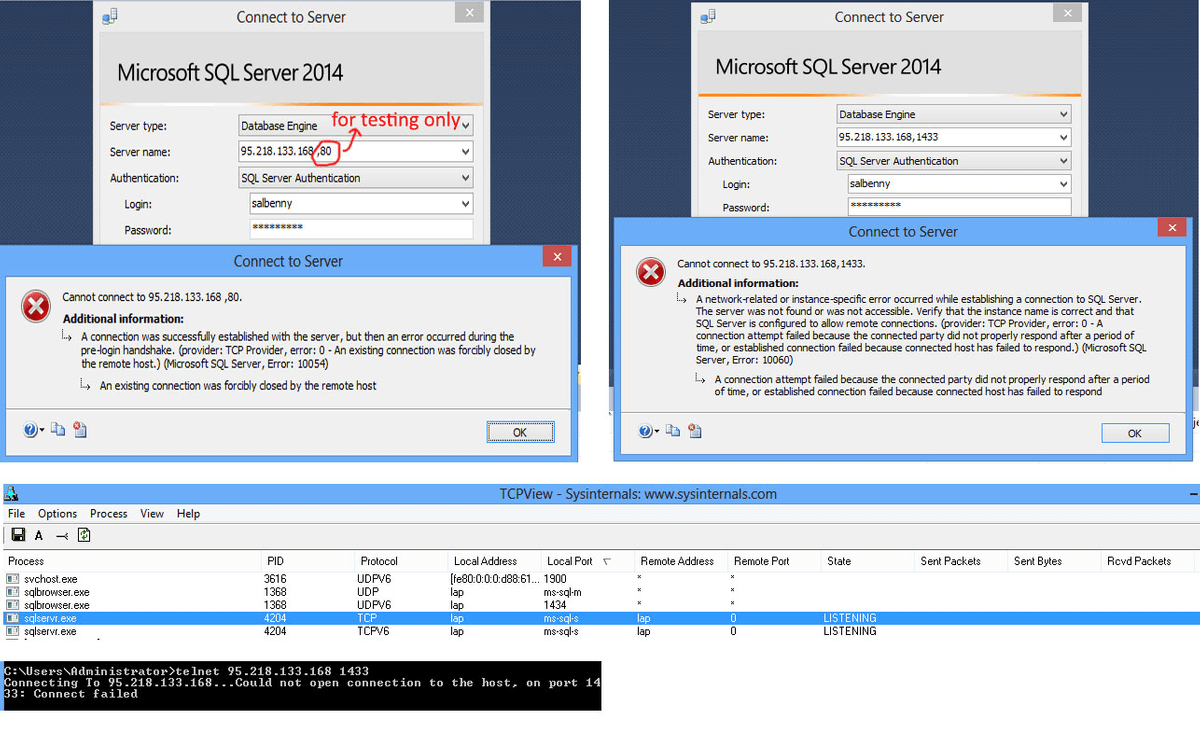Click help icon in the port 80 error dialog
1200x731 pixels.
31,430
